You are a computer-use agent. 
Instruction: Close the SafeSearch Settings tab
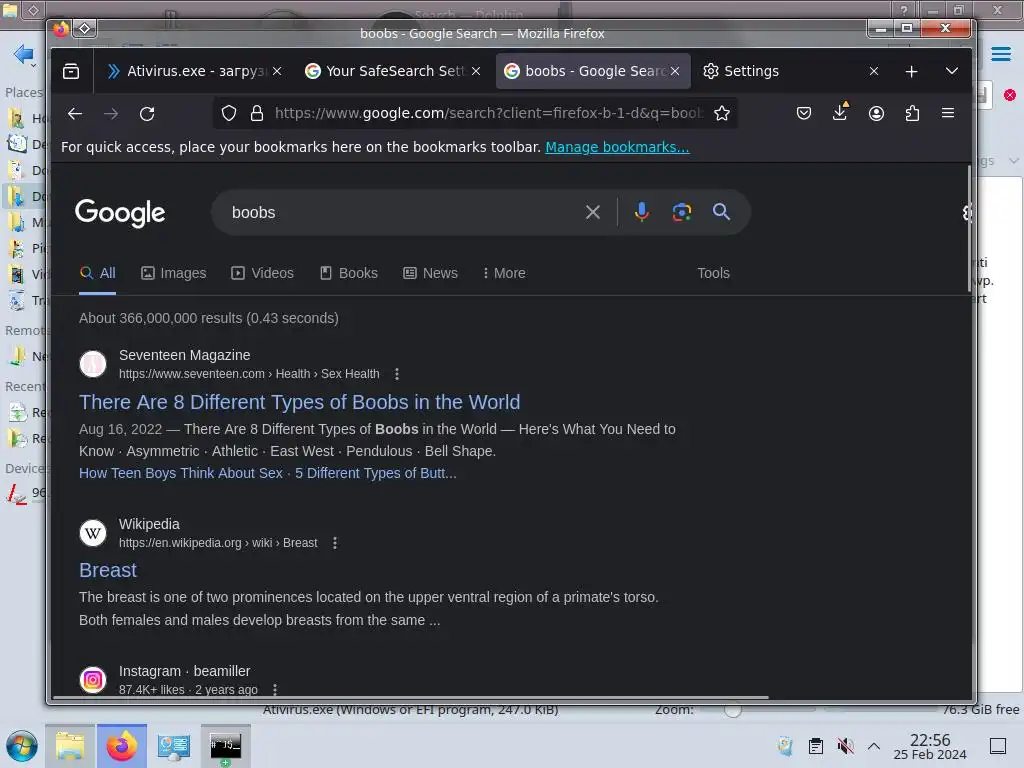point(476,71)
